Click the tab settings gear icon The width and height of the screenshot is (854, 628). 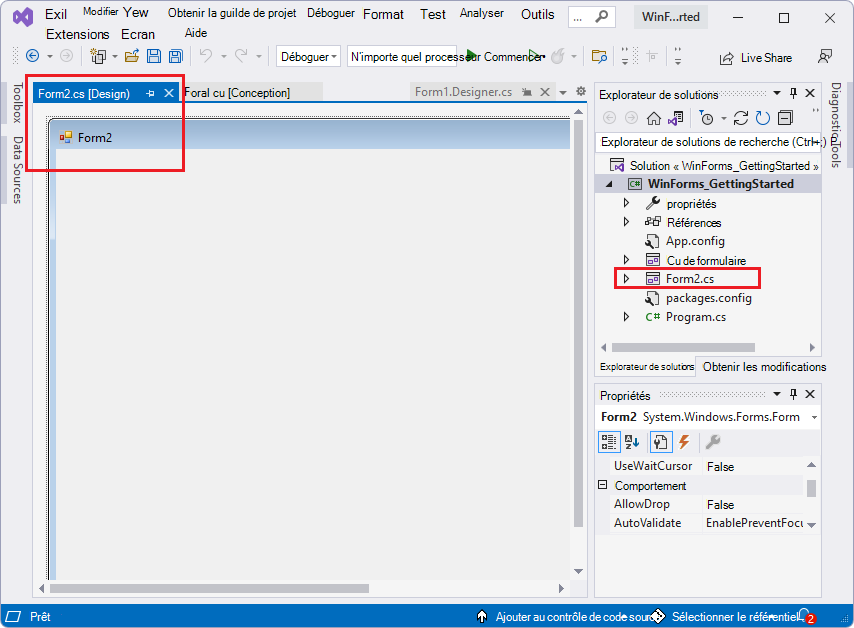[x=581, y=91]
